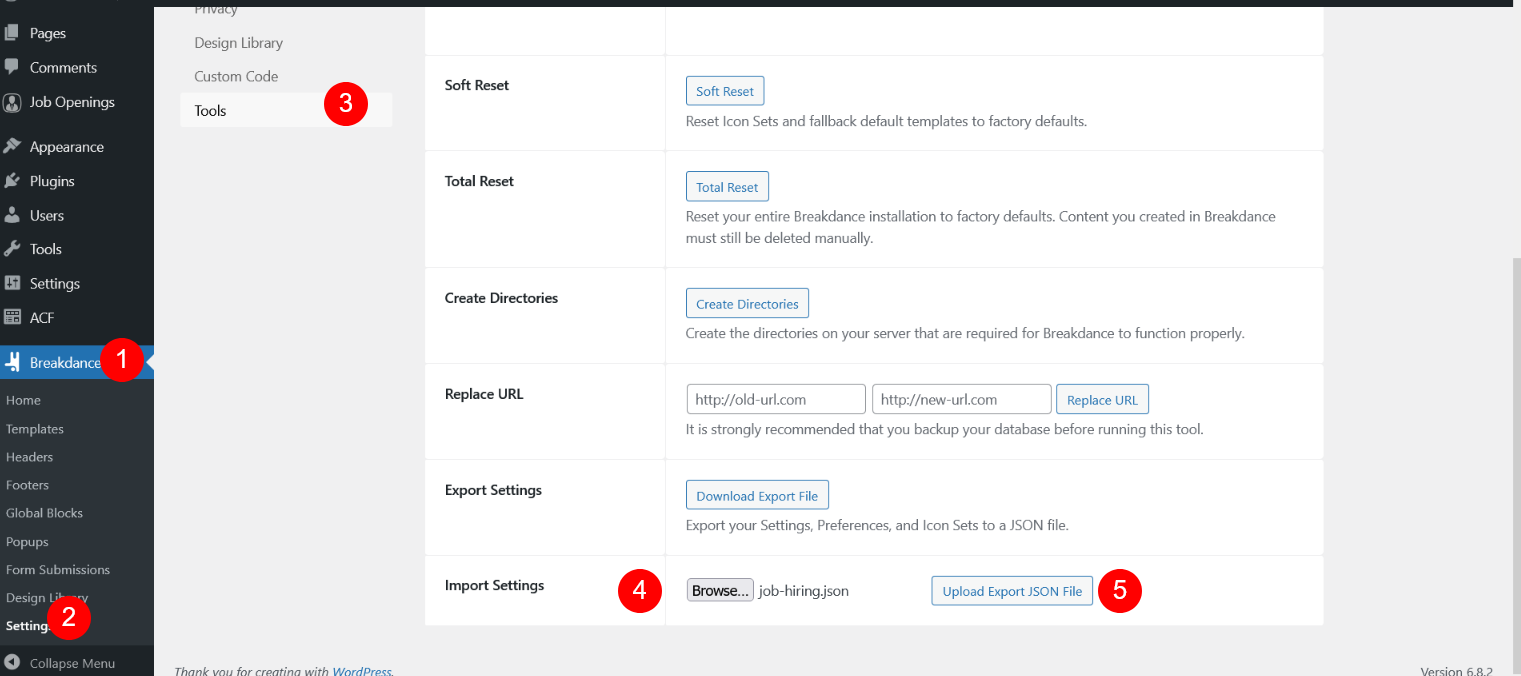Open Global Blocks submenu
Viewport: 1521px width, 676px height.
44,513
